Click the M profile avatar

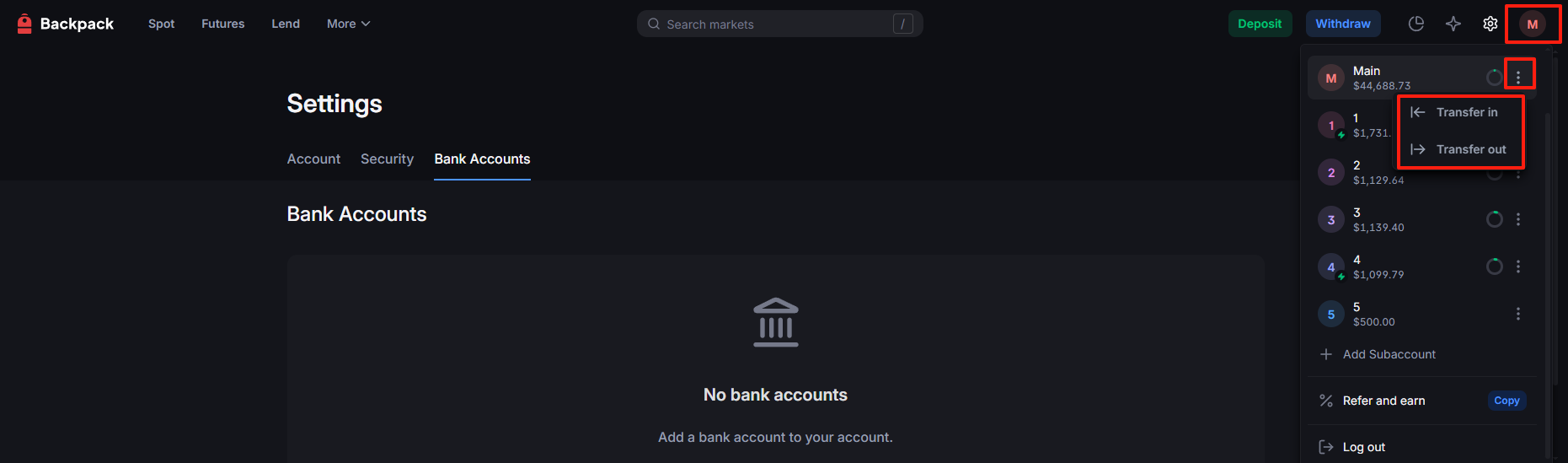point(1532,24)
